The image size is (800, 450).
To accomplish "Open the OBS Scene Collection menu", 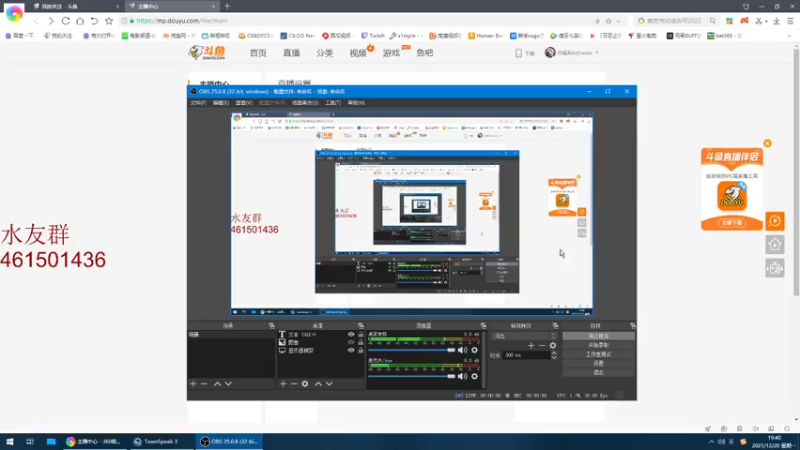I will pos(305,103).
